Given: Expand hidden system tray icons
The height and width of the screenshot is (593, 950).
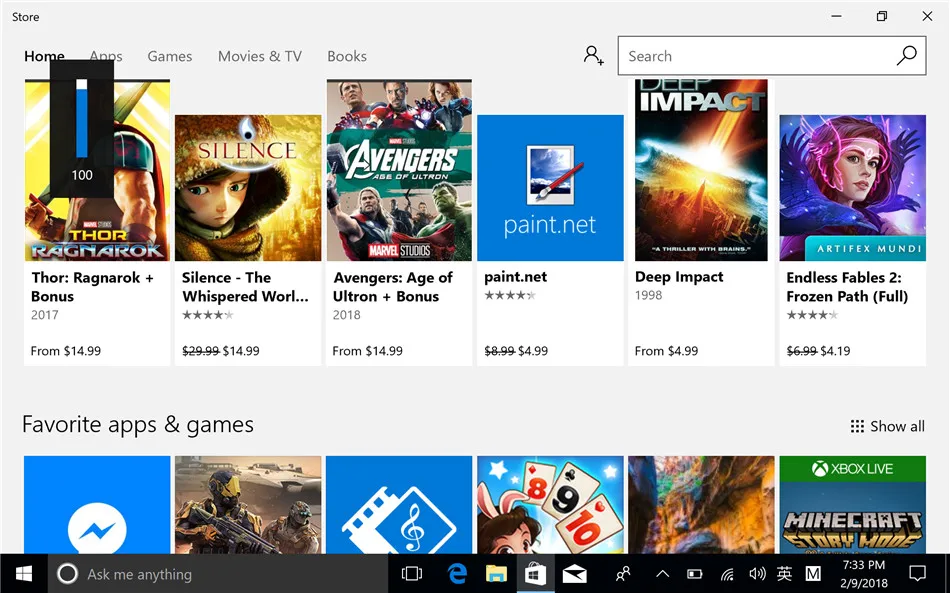Looking at the screenshot, I should click(x=662, y=574).
